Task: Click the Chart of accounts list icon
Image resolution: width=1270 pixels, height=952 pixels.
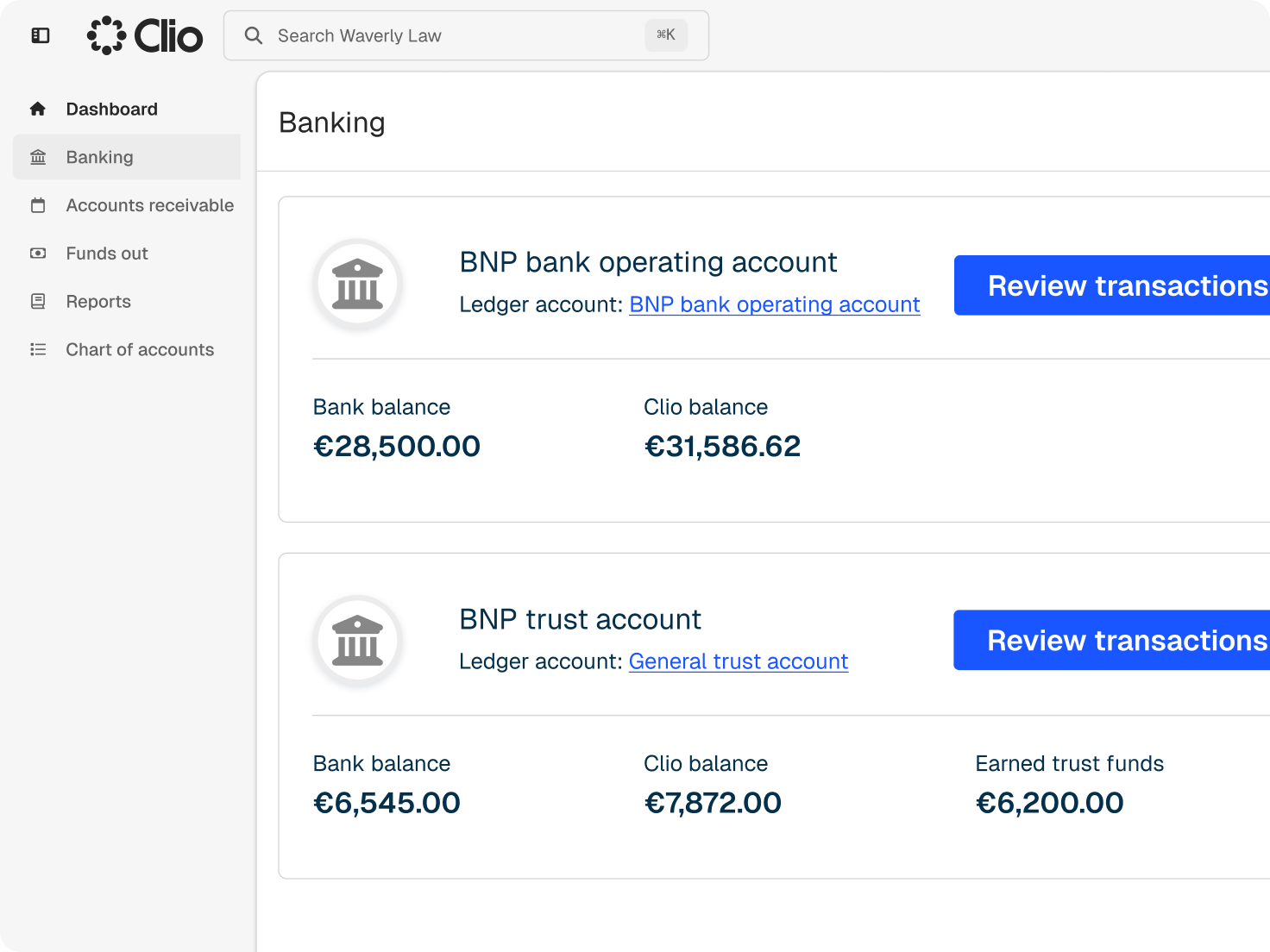Action: click(38, 349)
